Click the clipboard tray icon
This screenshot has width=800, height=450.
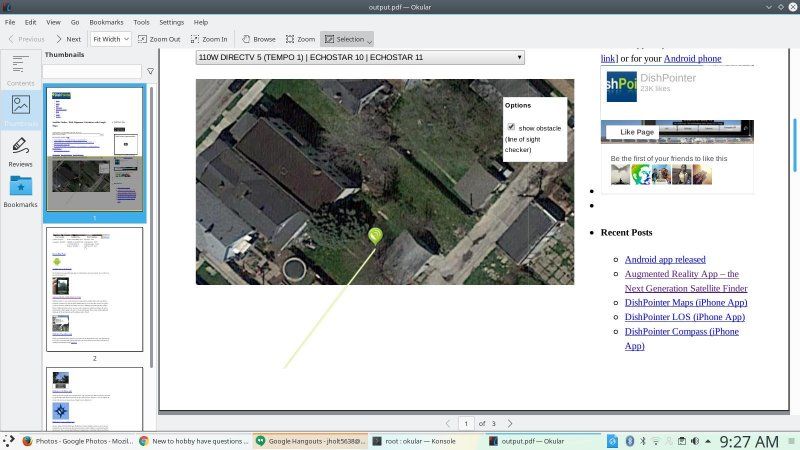[682, 441]
